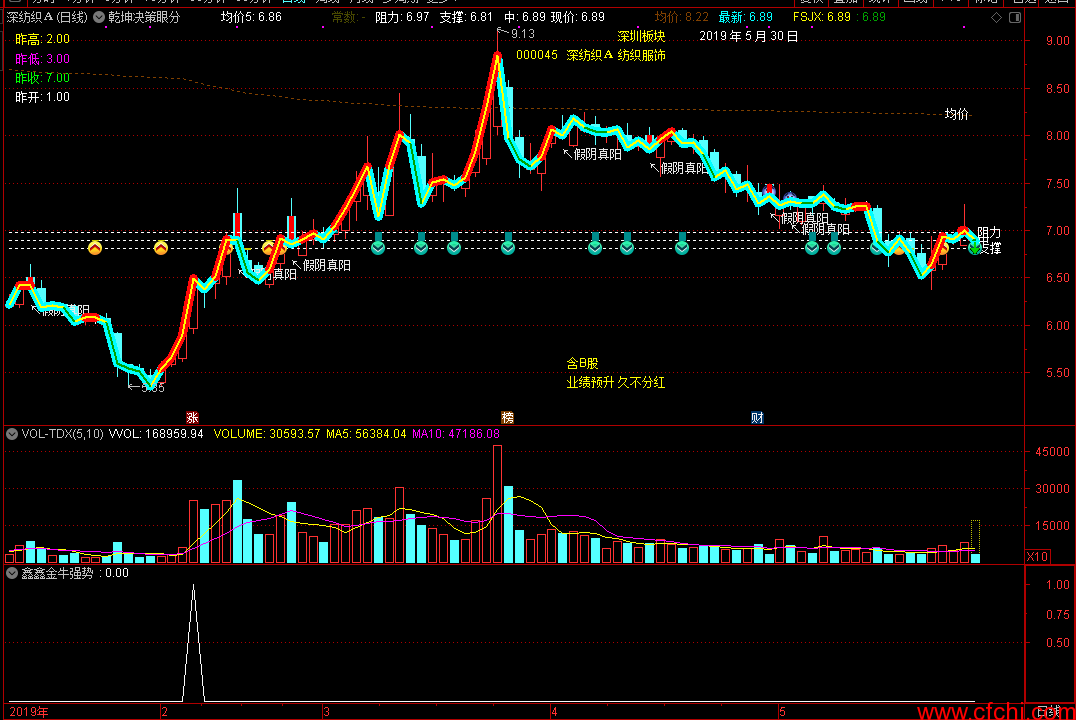
Task: Click the 昨开: 1.00 value
Action: click(43, 97)
